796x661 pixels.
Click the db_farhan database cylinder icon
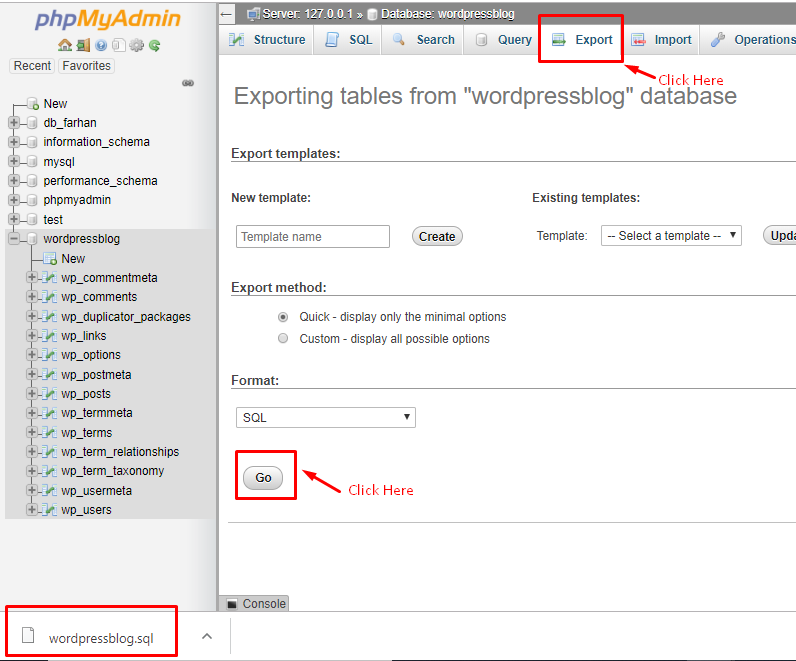click(32, 123)
